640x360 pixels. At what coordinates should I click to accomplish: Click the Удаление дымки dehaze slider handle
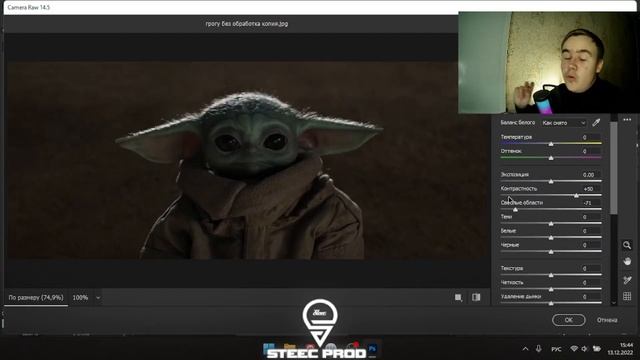click(551, 303)
